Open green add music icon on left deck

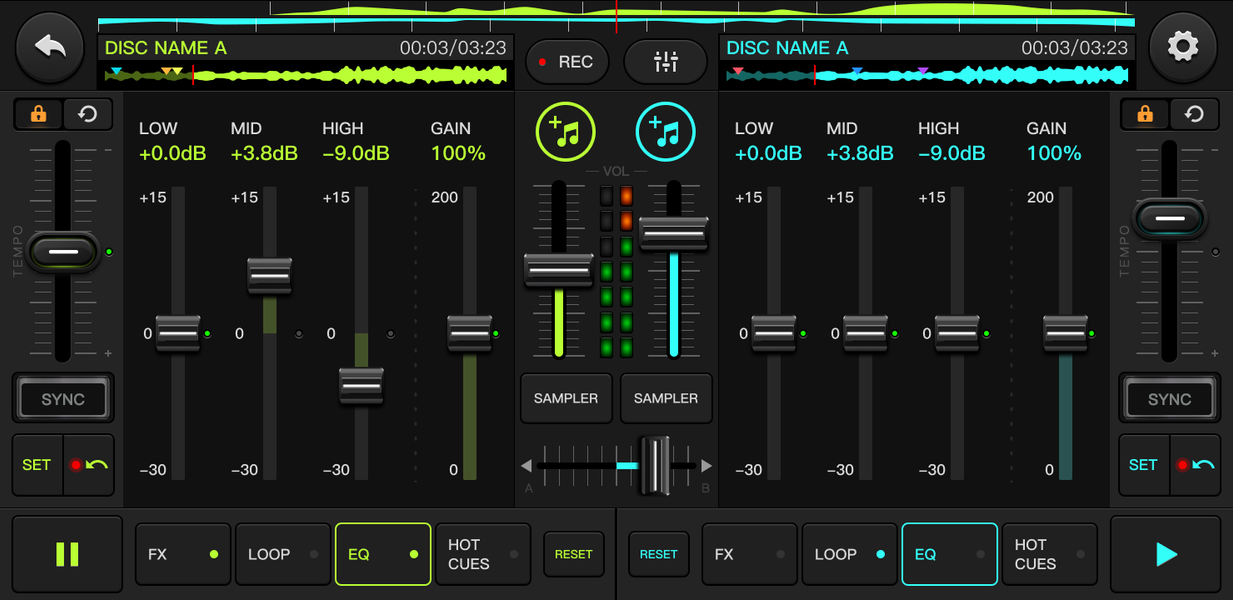tap(566, 131)
